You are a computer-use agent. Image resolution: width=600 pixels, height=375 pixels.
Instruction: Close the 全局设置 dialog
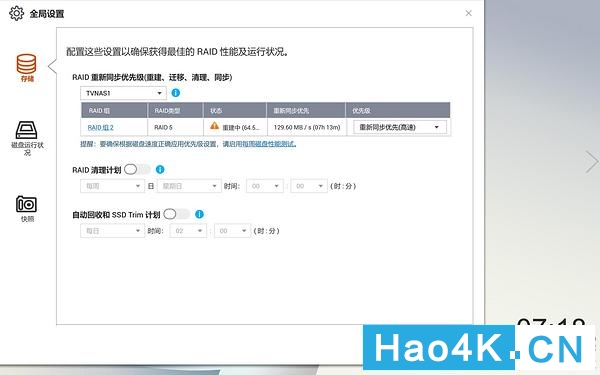[x=468, y=13]
